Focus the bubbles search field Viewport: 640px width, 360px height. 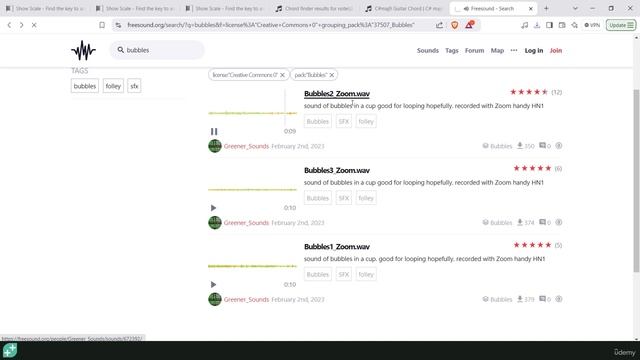click(x=157, y=50)
